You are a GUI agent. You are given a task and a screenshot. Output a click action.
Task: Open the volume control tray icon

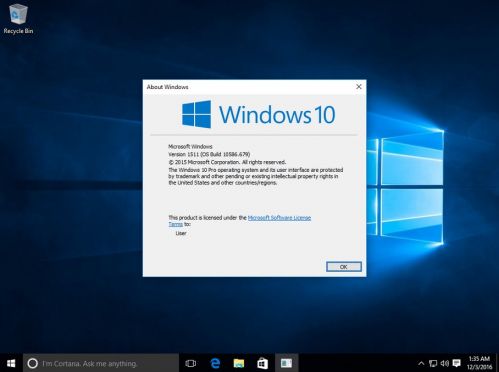coord(445,363)
